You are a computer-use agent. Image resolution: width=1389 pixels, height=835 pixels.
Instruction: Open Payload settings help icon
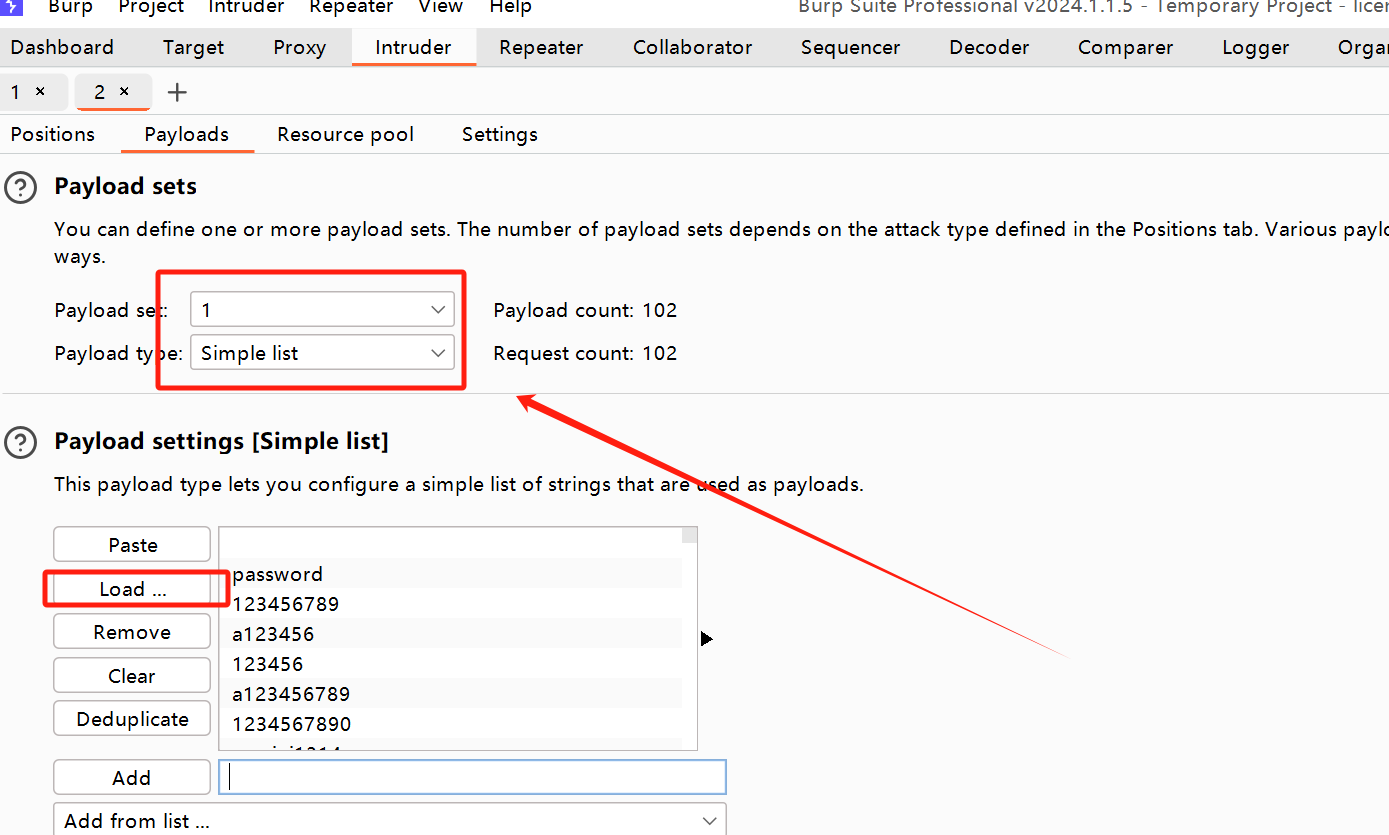click(21, 442)
